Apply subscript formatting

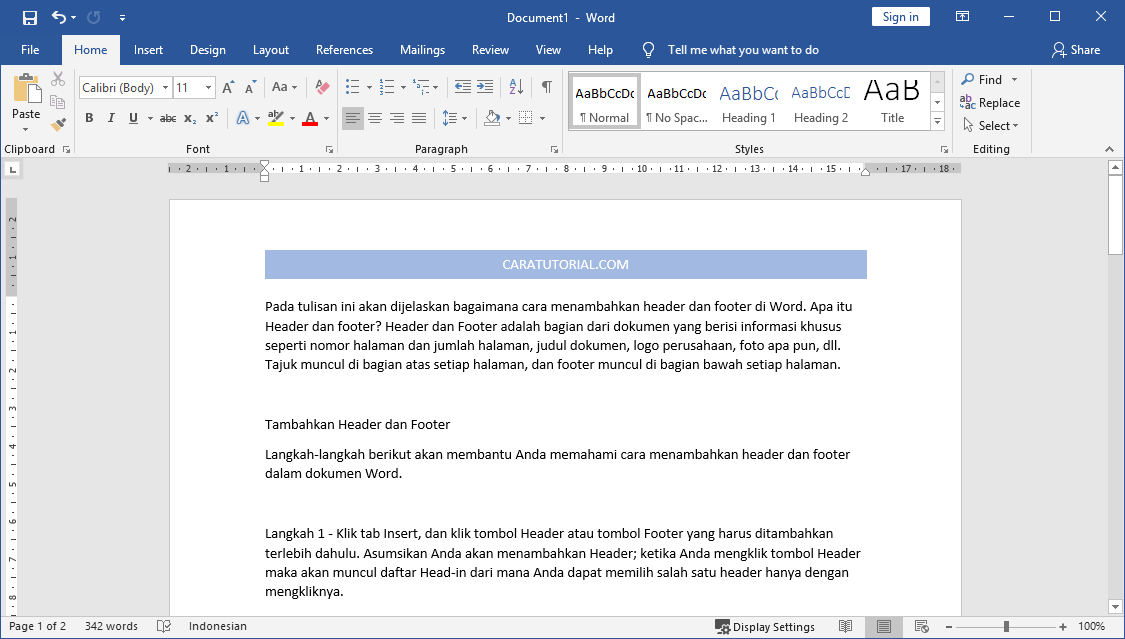coord(190,118)
